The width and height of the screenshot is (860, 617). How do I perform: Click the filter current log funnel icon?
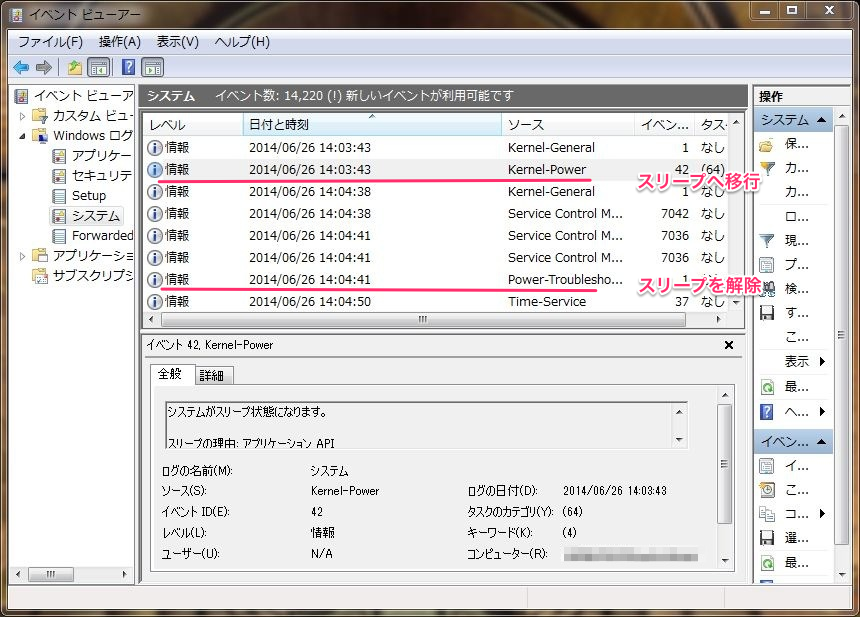pos(766,240)
